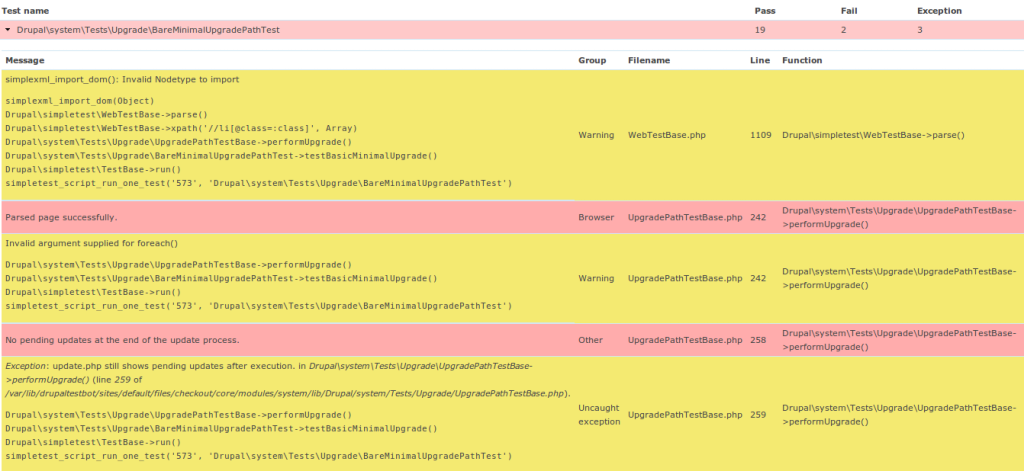Image resolution: width=1024 pixels, height=471 pixels.
Task: Click the Filename column header
Action: [649, 60]
